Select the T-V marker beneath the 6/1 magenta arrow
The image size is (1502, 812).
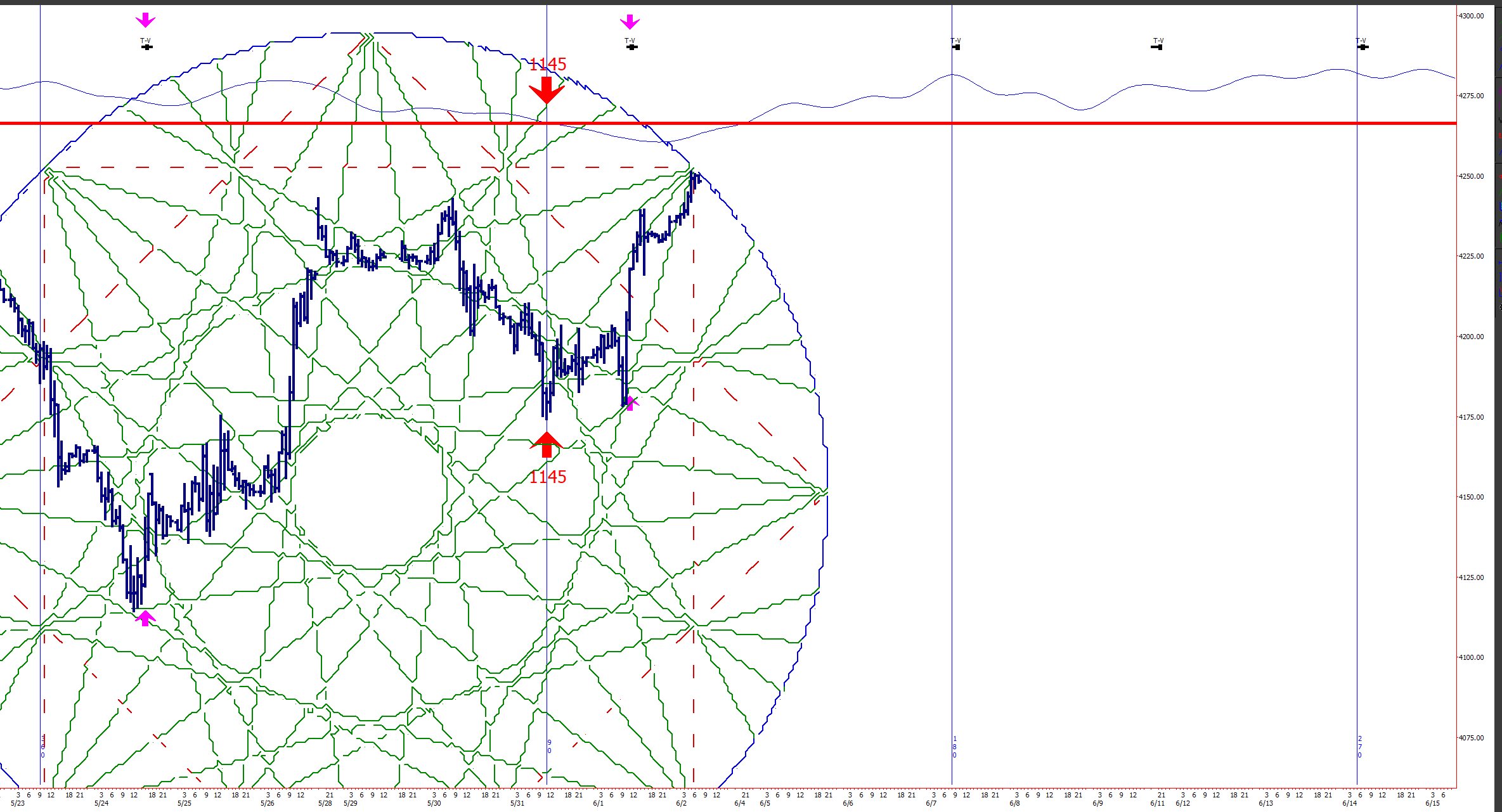pyautogui.click(x=631, y=44)
